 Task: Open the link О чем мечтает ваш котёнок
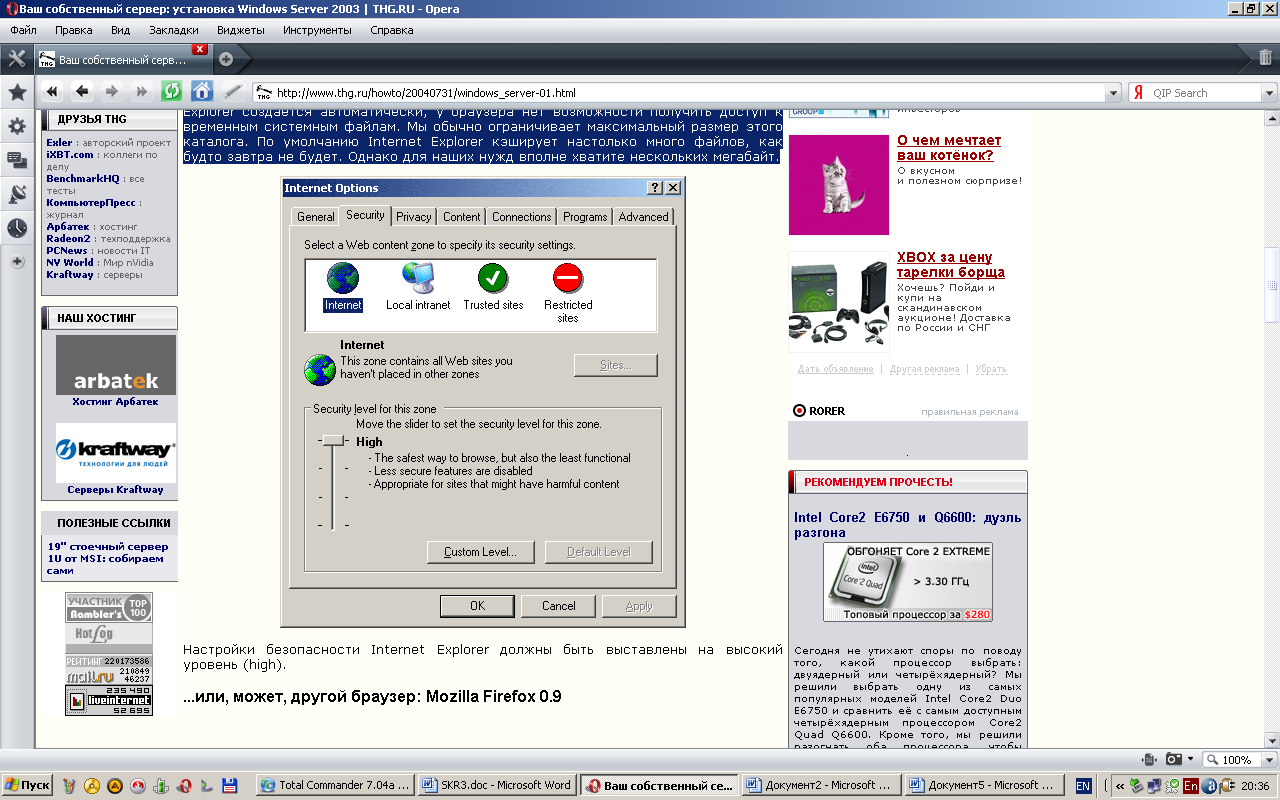pyautogui.click(x=949, y=148)
